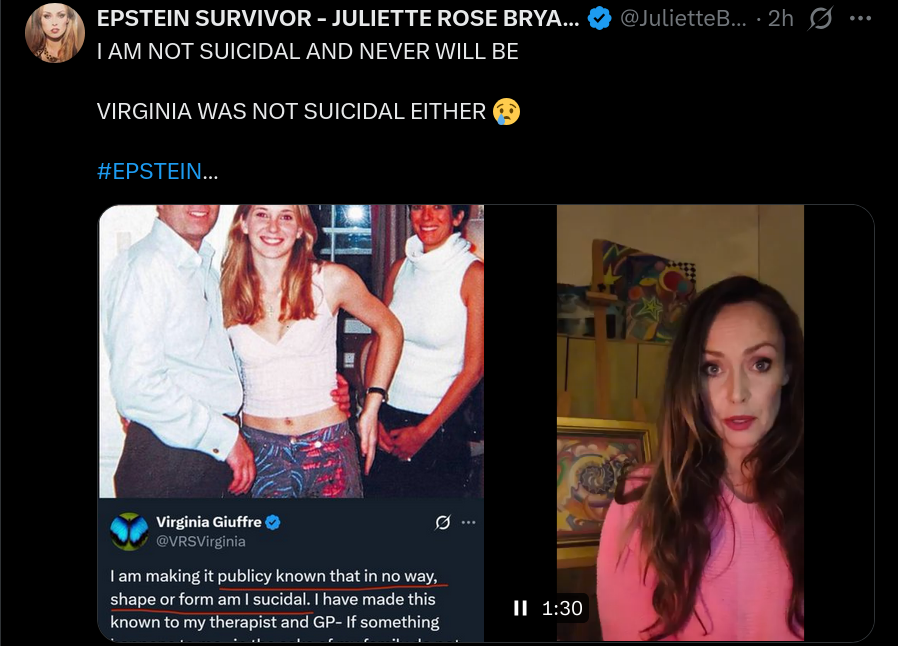This screenshot has height=646, width=898.
Task: Click the blue verified badge beside author name
Action: [x=599, y=18]
